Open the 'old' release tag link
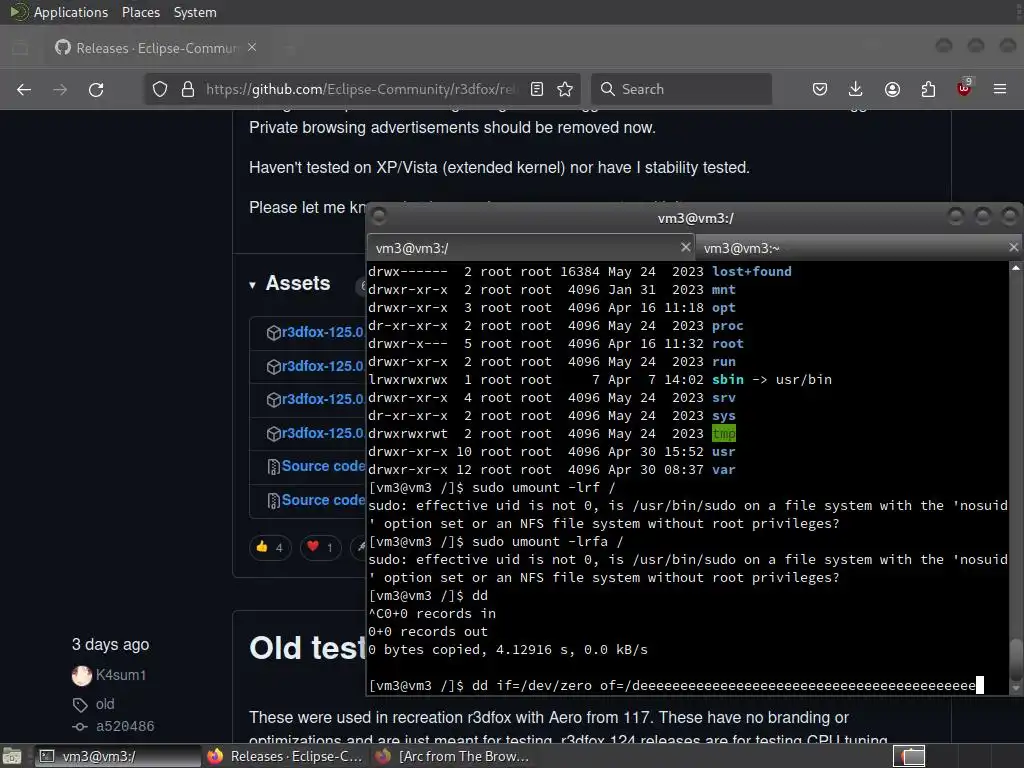The image size is (1024, 768). (105, 705)
